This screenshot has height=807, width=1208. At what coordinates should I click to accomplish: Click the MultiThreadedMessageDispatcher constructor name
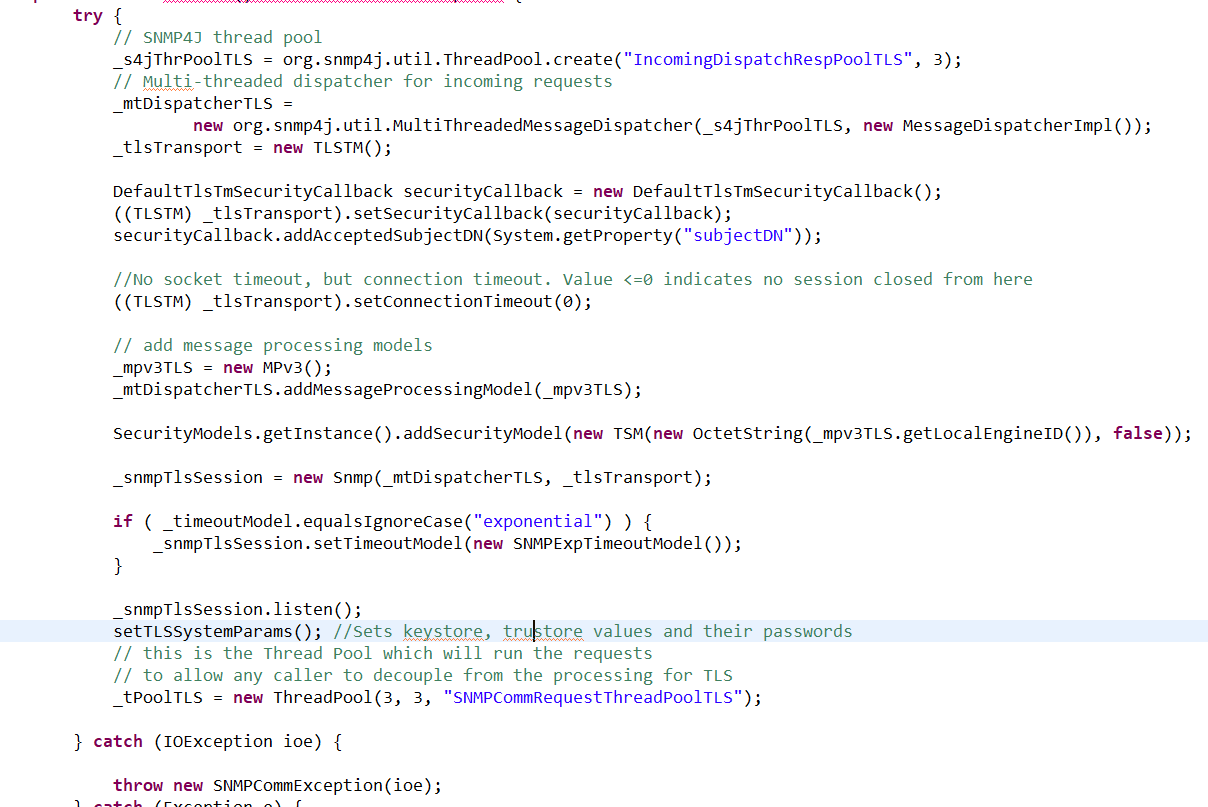tap(543, 125)
